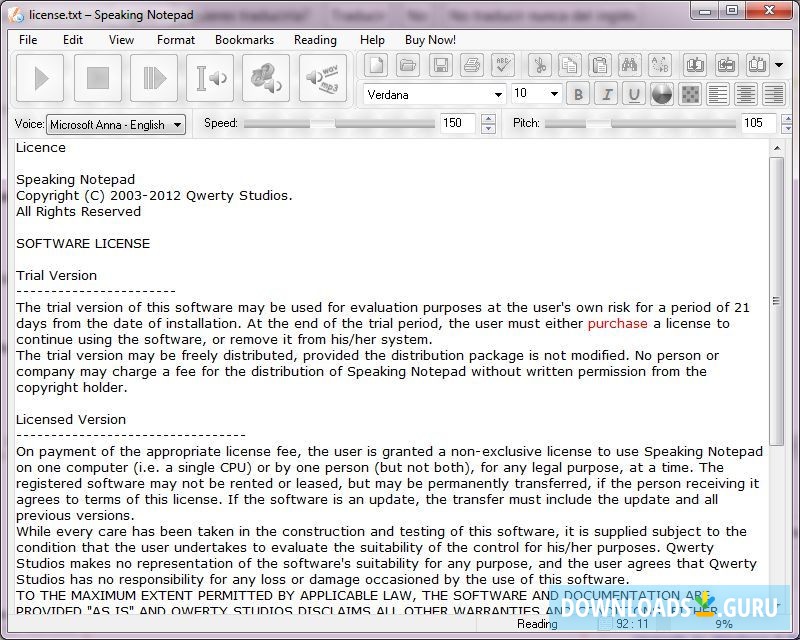Click the 'All Rights Reserved' line
800x640 pixels.
coord(79,212)
